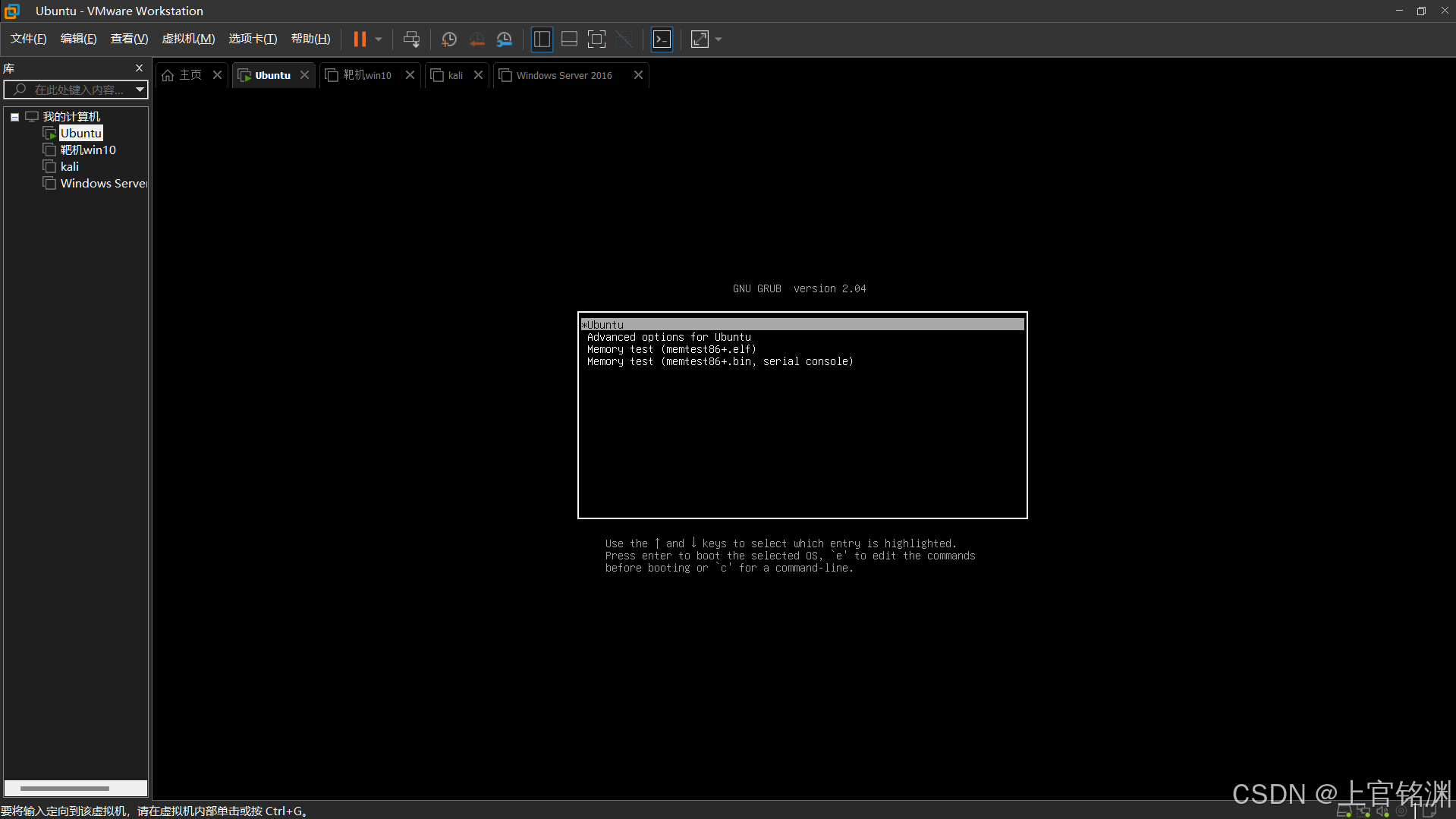Select kali in the library tree
The image size is (1456, 819).
coord(70,167)
